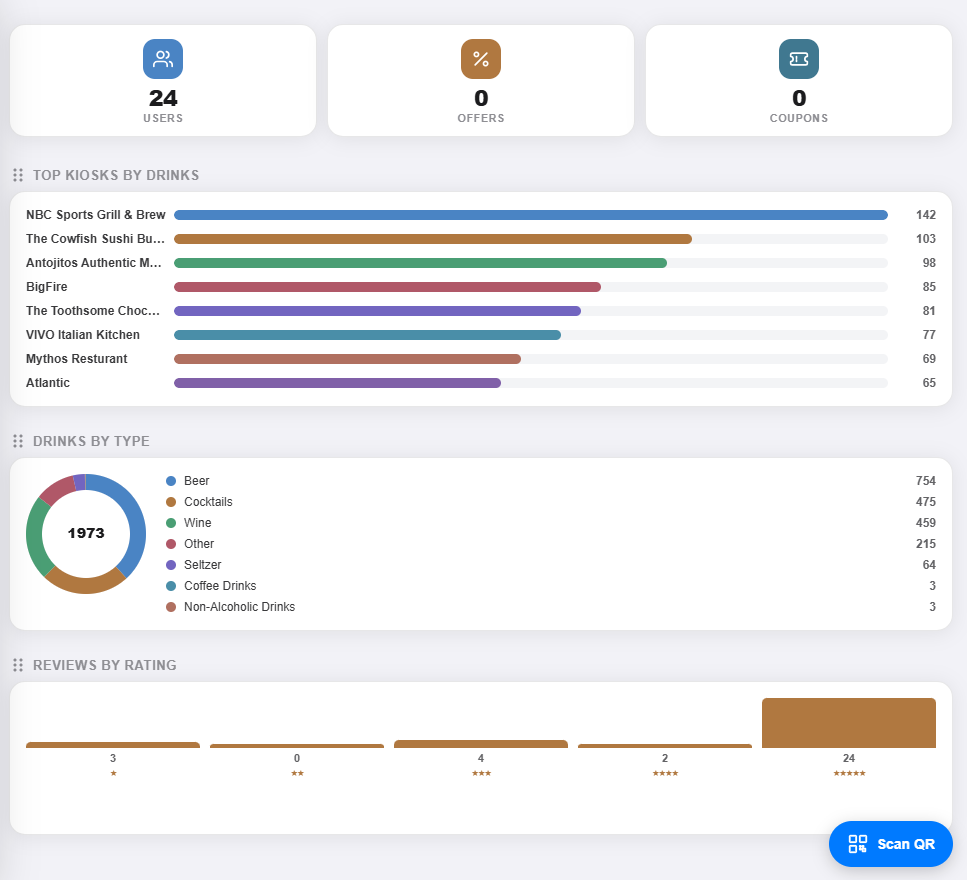This screenshot has width=967, height=880.
Task: Click the QR code icon in Scan QR
Action: pos(857,844)
